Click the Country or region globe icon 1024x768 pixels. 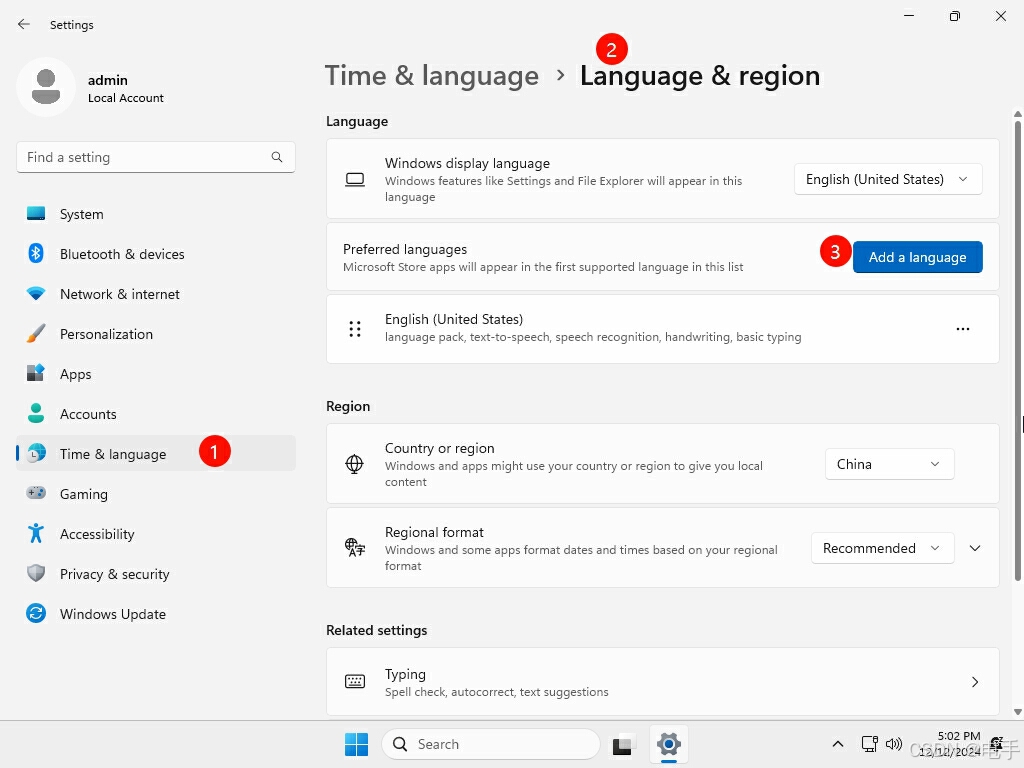[355, 464]
